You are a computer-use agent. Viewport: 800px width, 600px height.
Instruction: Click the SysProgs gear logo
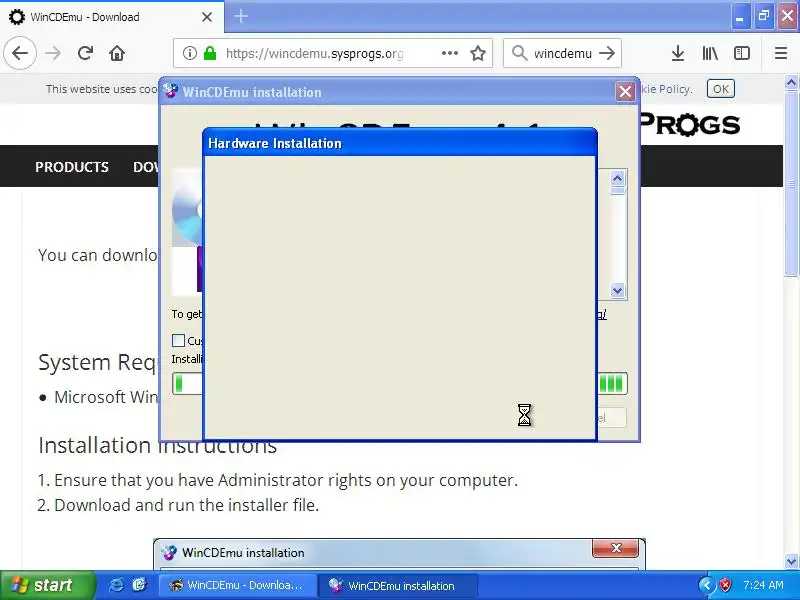(x=687, y=124)
